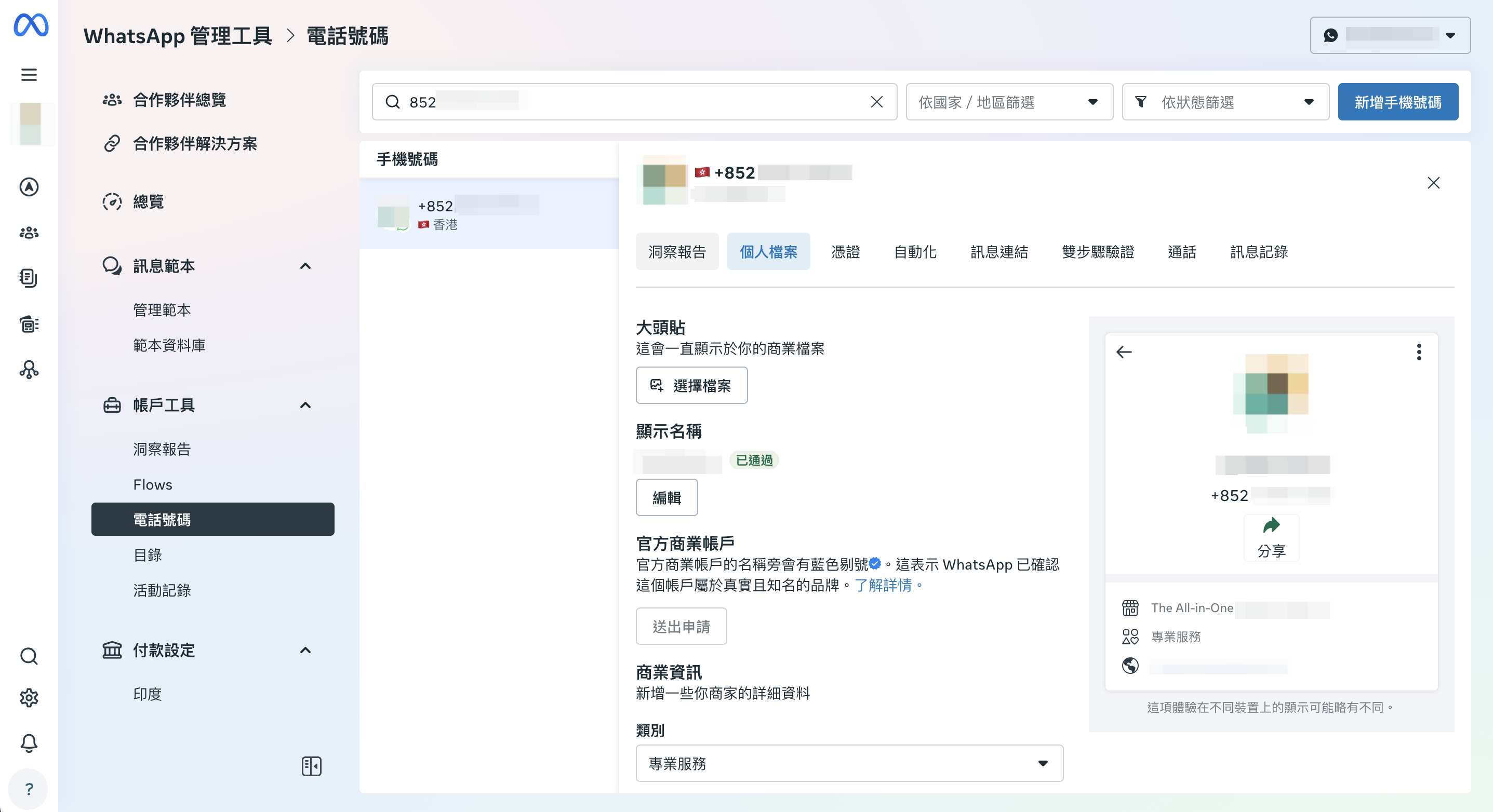Open the 了解詳情 link

pyautogui.click(x=883, y=585)
